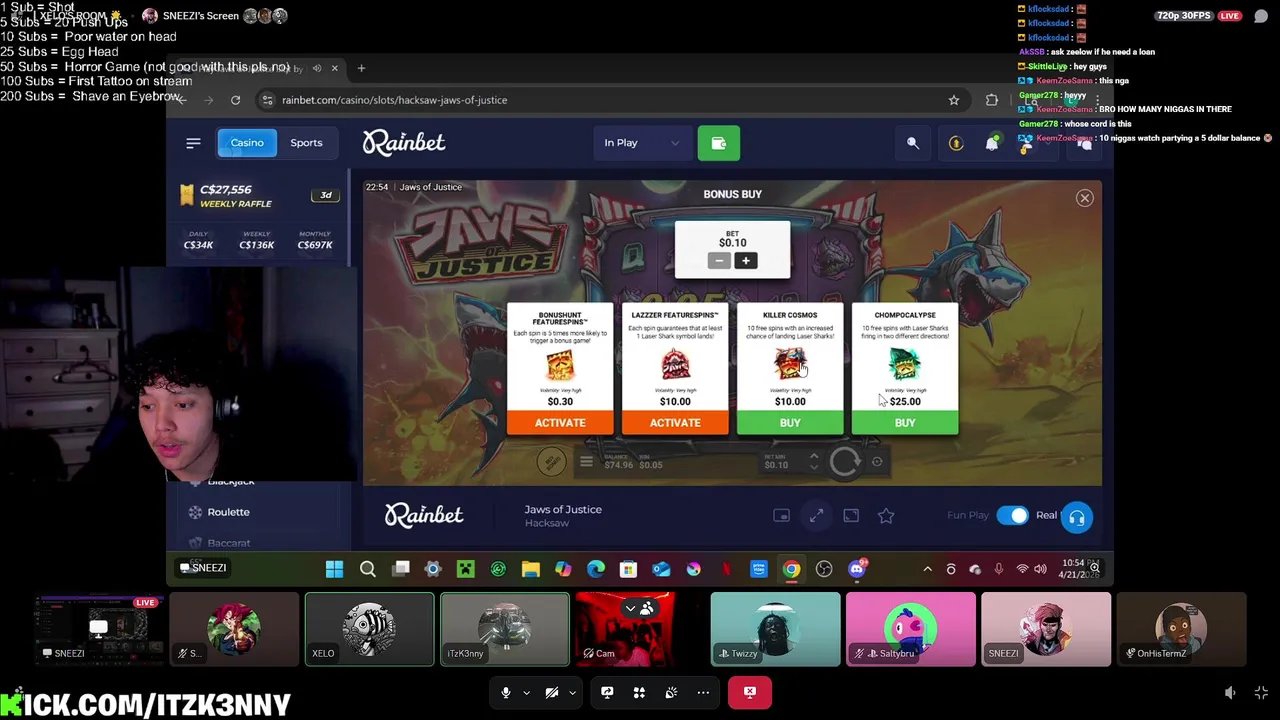Open taskbar volume speaker control

tap(1040, 569)
